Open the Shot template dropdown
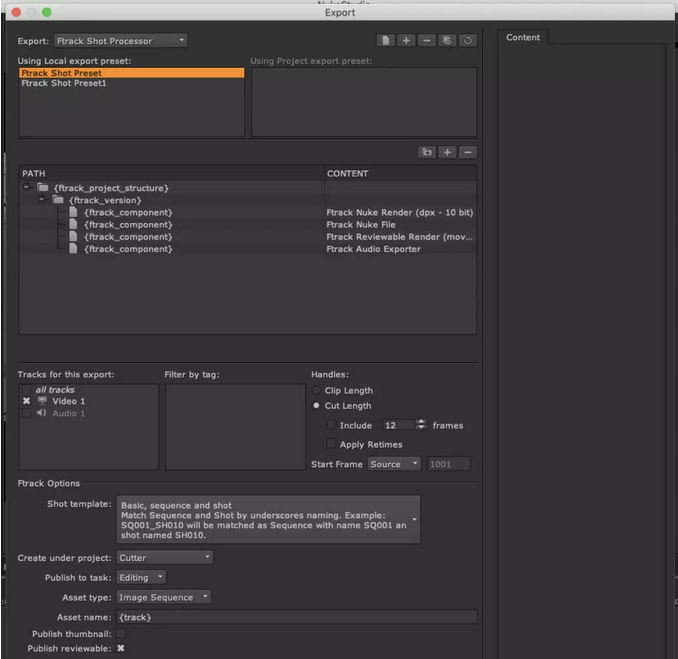678x659 pixels. click(268, 519)
